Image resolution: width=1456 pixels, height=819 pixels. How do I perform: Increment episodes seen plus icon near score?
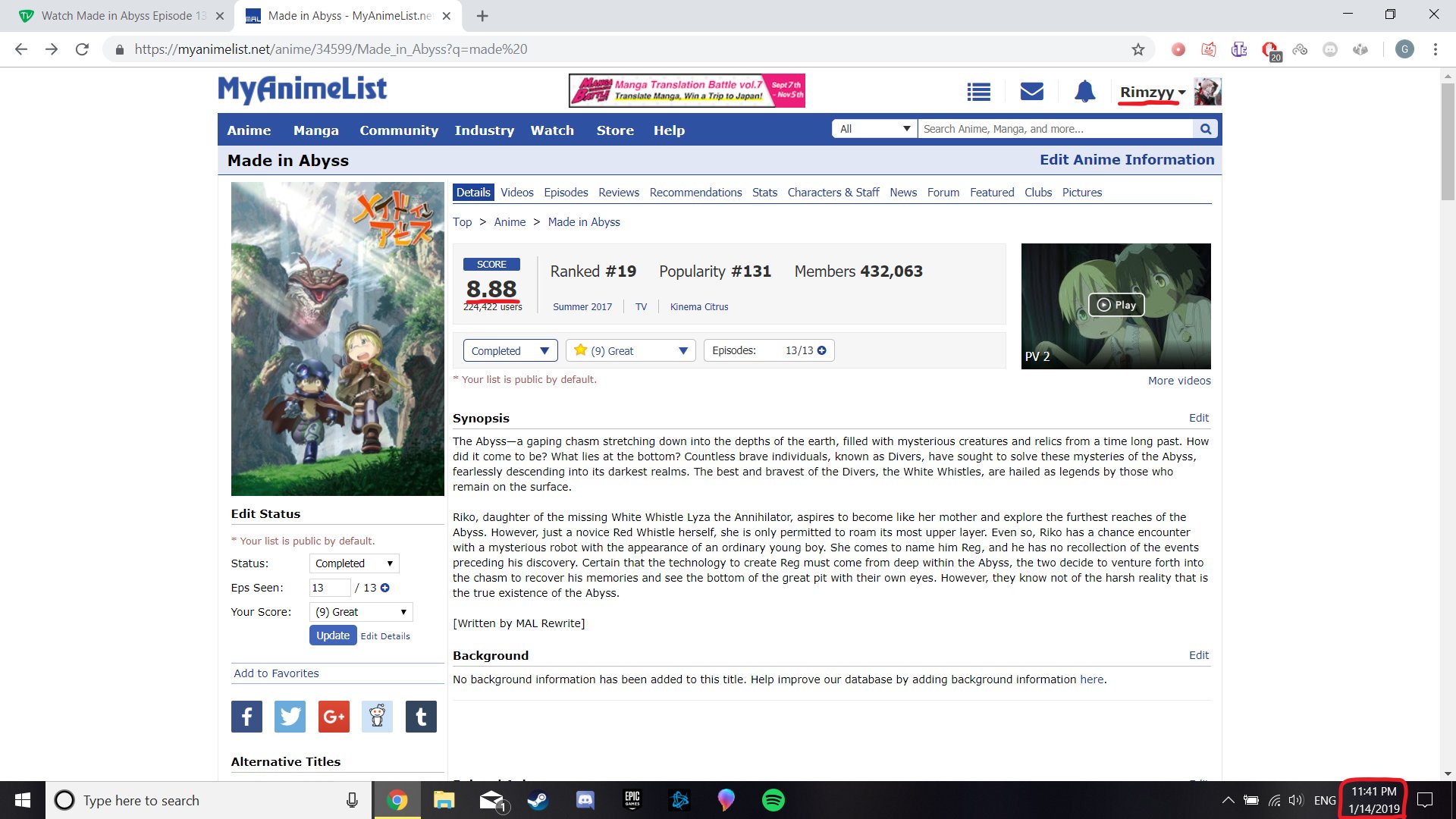pyautogui.click(x=822, y=350)
